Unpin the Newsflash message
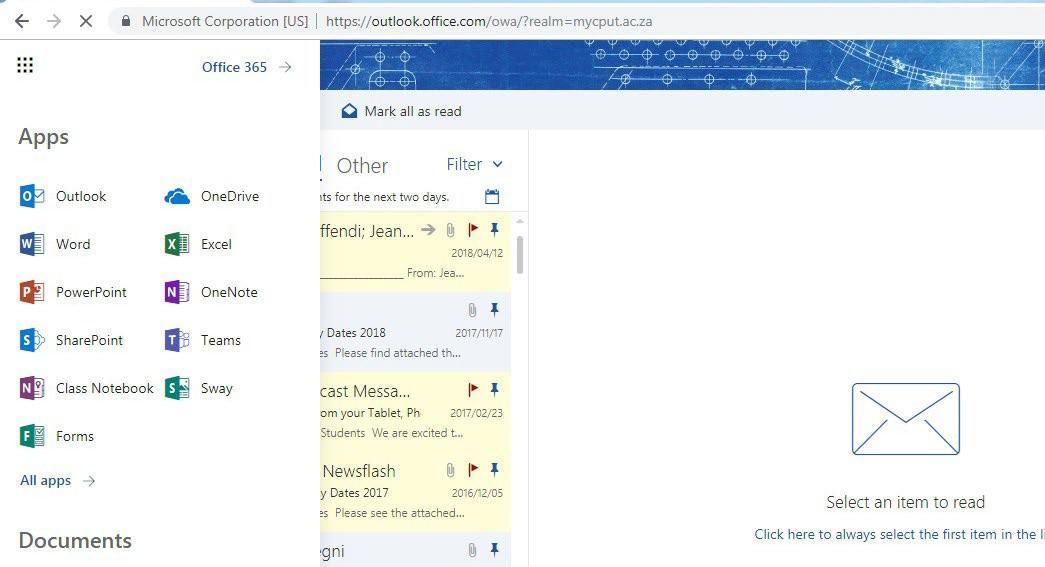1045x567 pixels. (495, 470)
